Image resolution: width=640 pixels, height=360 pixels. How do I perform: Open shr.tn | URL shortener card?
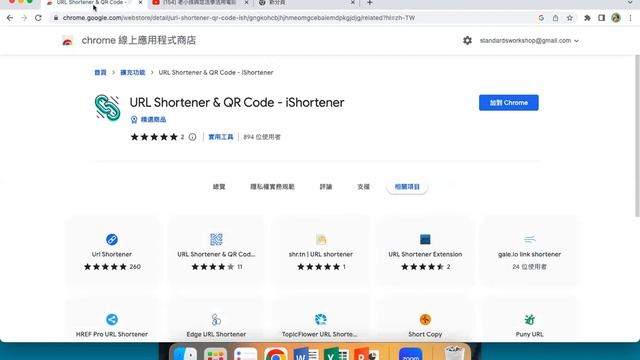(321, 251)
